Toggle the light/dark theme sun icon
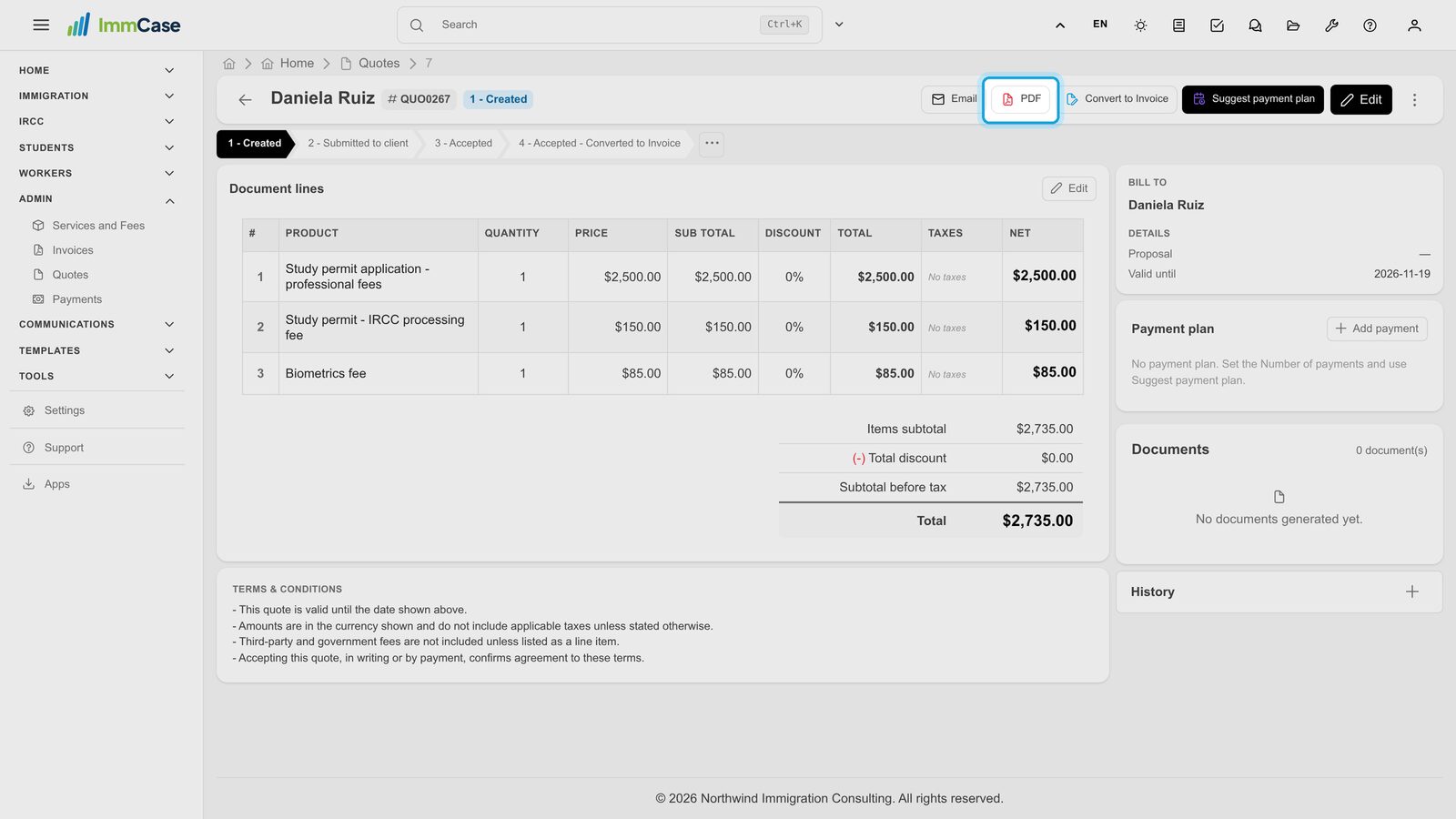The image size is (1456, 819). point(1140,25)
